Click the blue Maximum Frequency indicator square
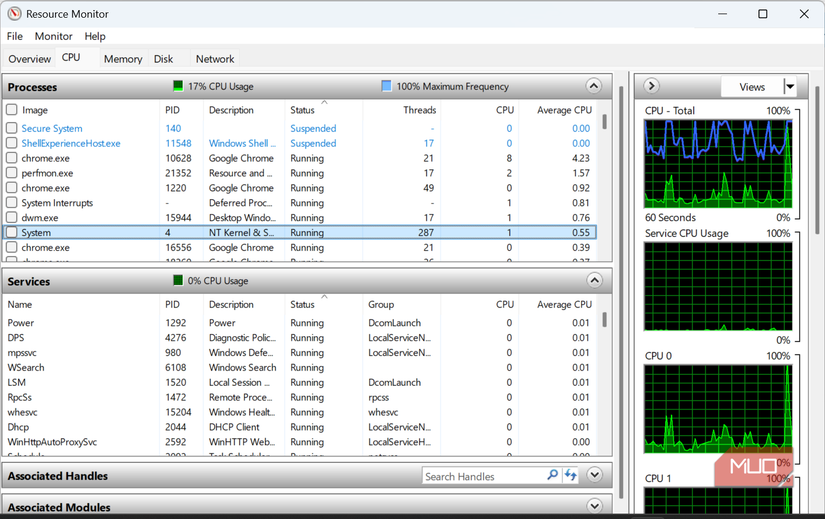825x519 pixels. (x=386, y=86)
